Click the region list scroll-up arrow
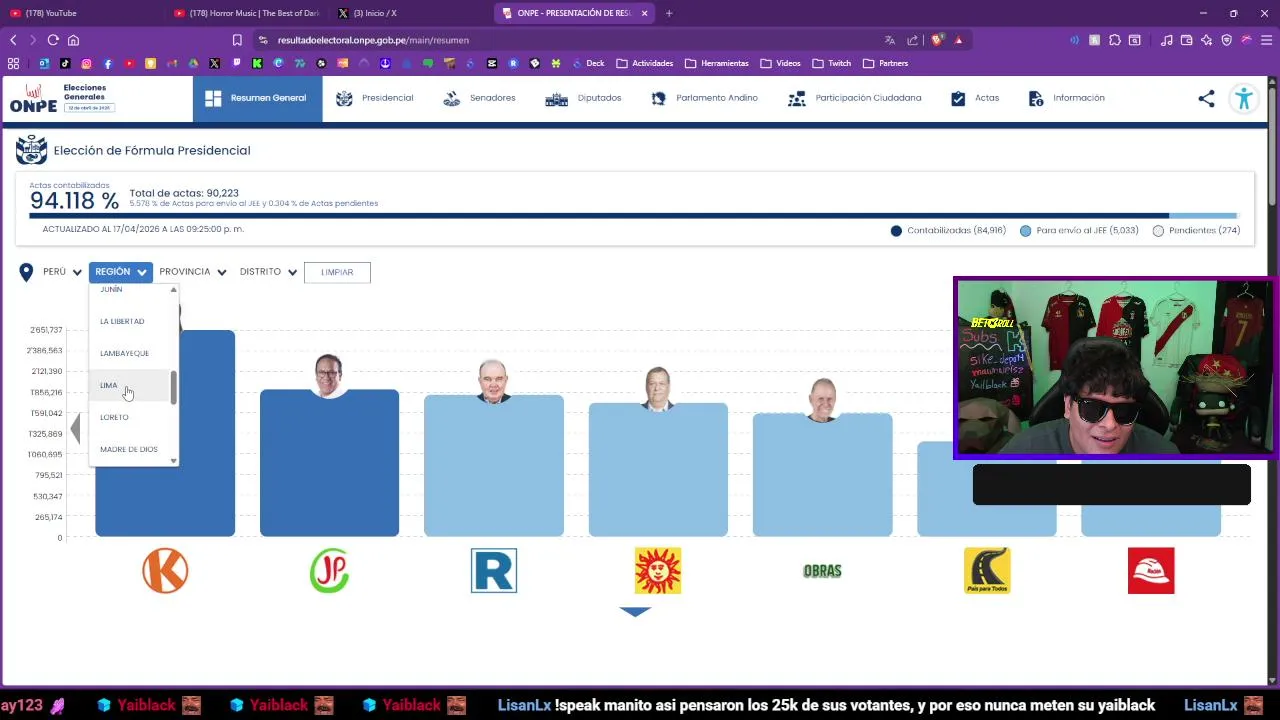1280x720 pixels. pos(174,290)
